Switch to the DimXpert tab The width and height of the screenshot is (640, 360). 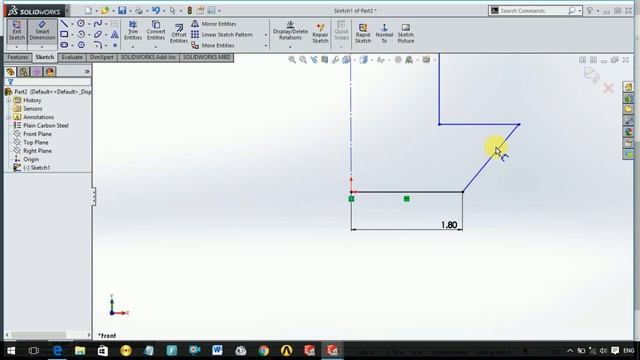click(x=102, y=57)
